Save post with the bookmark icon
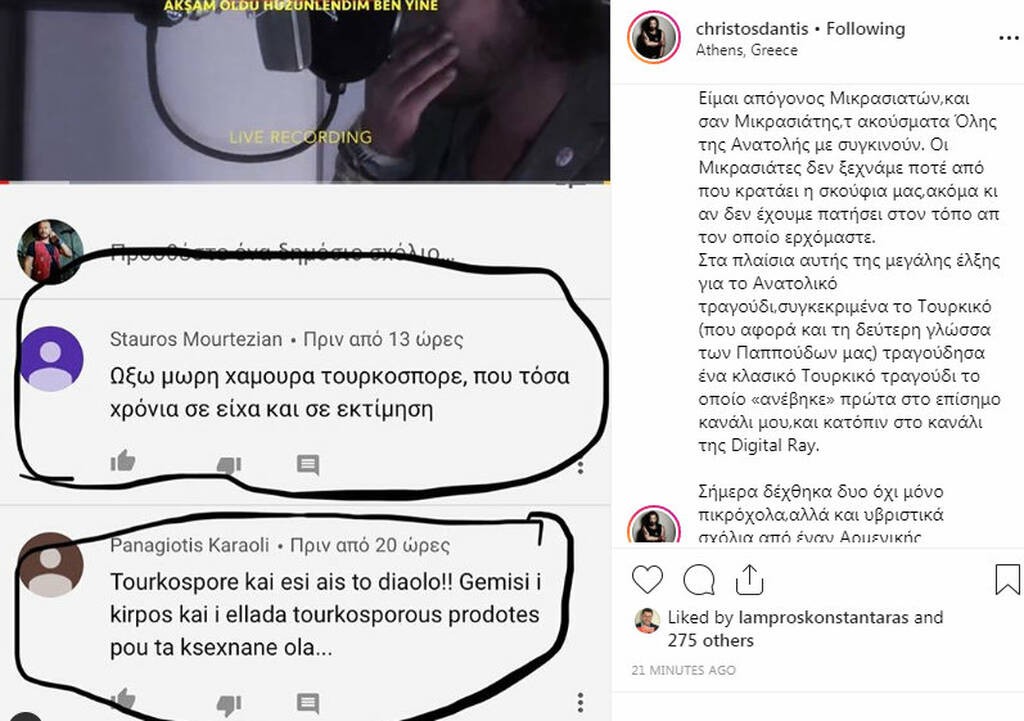The height and width of the screenshot is (721, 1024). coord(1007,579)
